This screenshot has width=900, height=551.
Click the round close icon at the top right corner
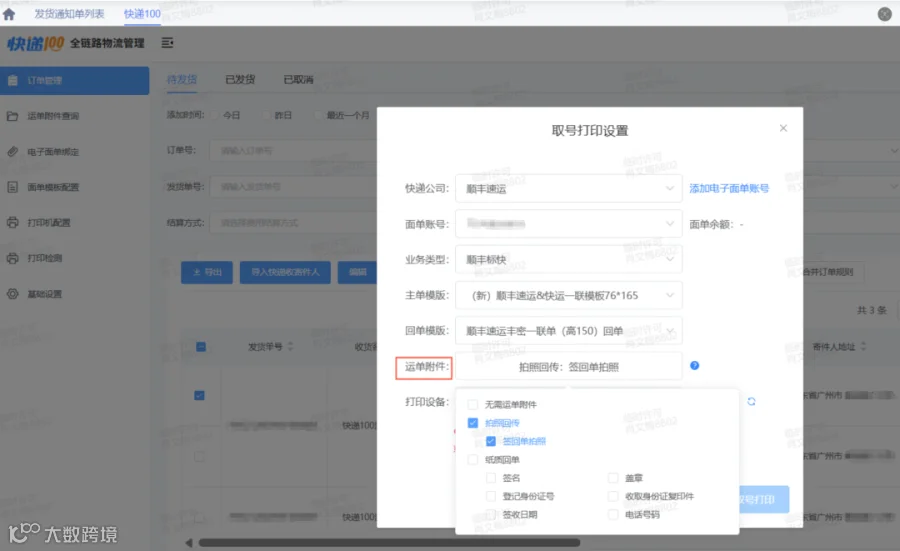tap(885, 14)
